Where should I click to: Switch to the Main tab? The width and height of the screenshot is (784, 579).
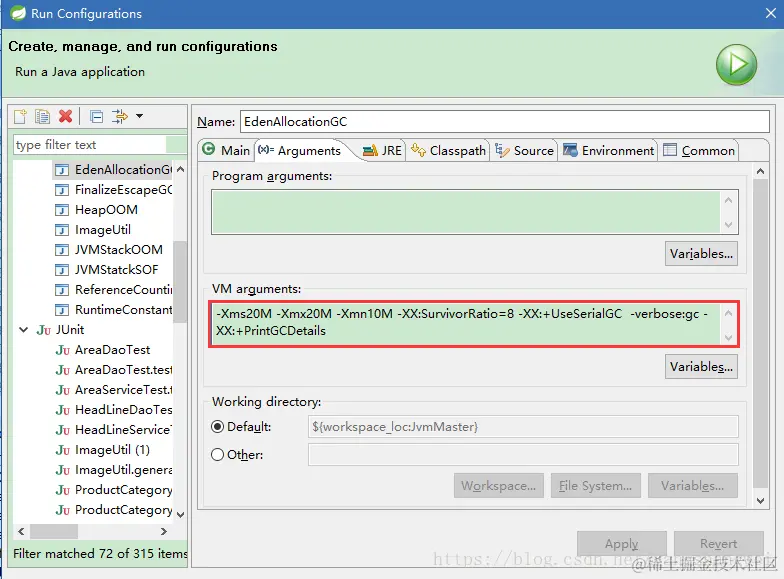[226, 150]
